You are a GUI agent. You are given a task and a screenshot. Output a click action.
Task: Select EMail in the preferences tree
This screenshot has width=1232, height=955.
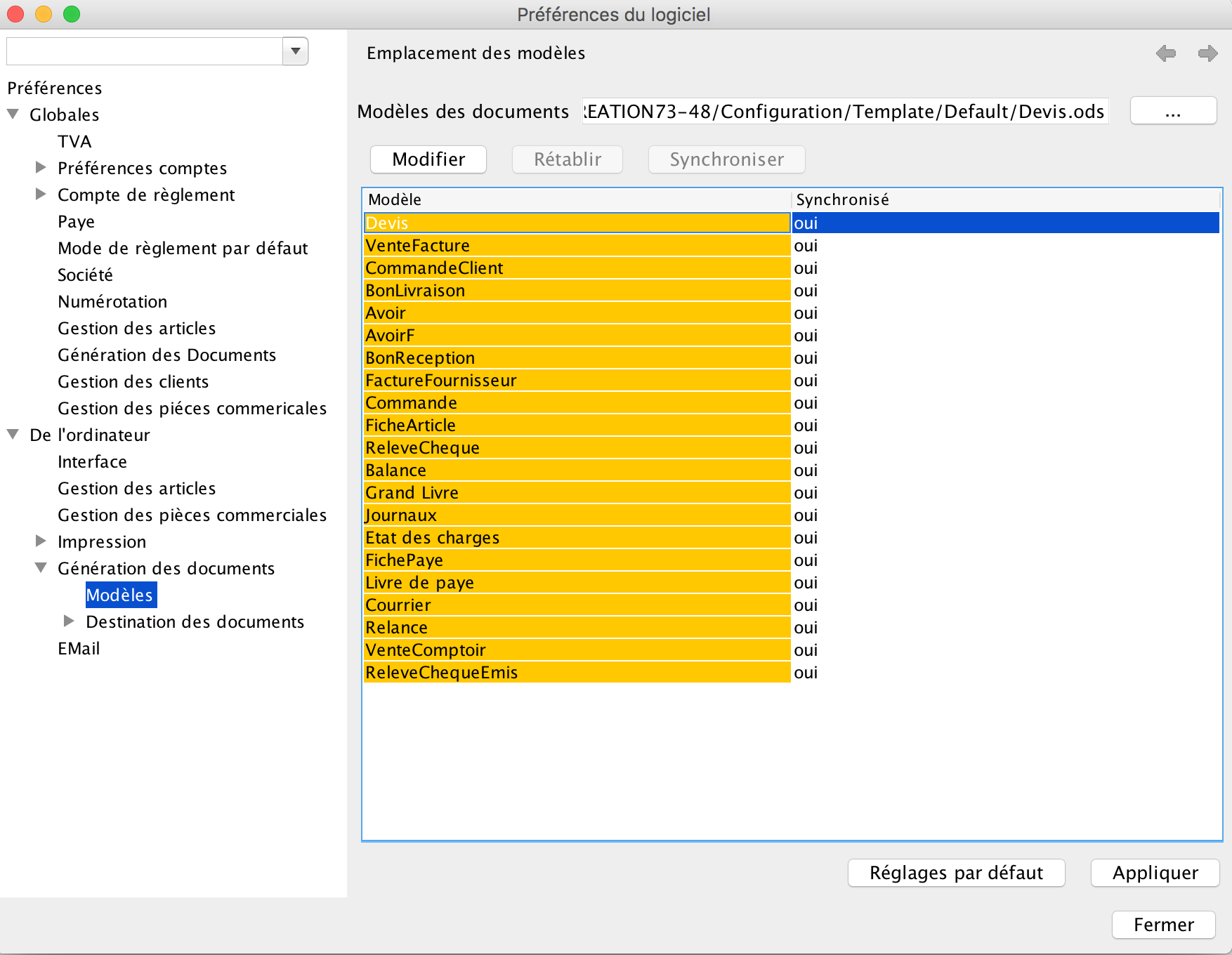pos(79,648)
